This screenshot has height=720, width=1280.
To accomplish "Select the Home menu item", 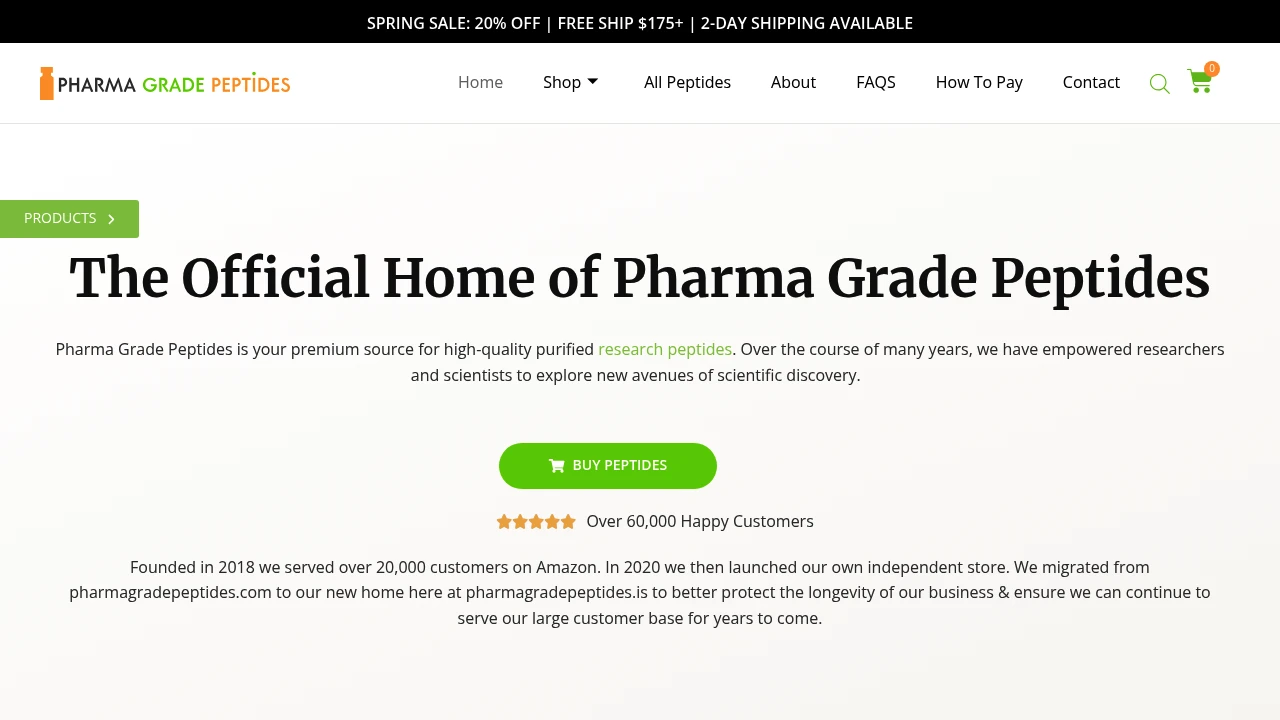I will pyautogui.click(x=480, y=82).
